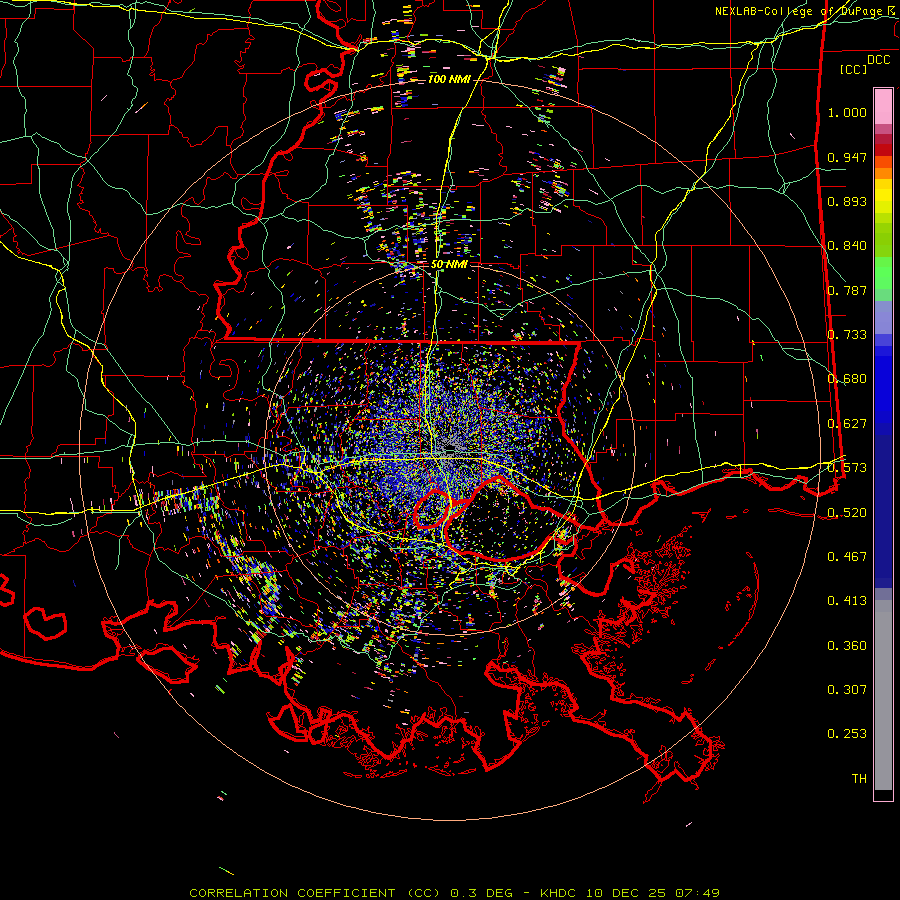Click the DCC product label
900x900 pixels.
point(878,60)
